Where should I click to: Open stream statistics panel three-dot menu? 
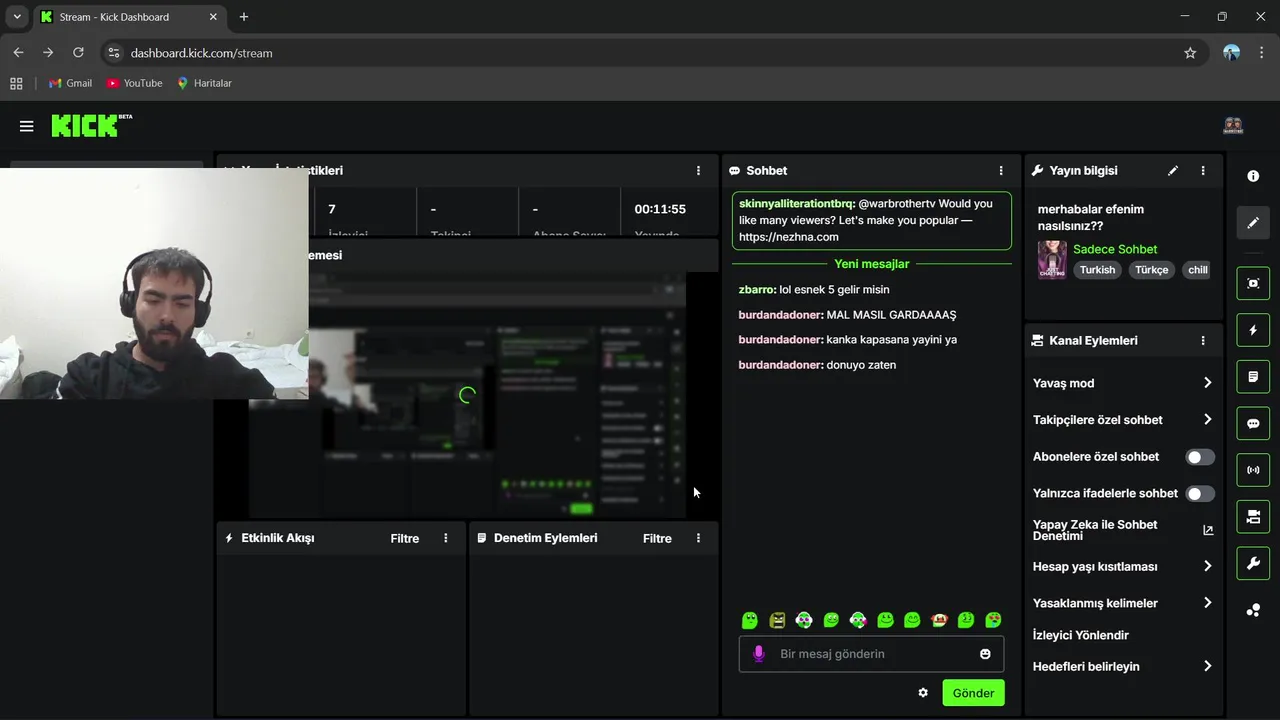[698, 171]
